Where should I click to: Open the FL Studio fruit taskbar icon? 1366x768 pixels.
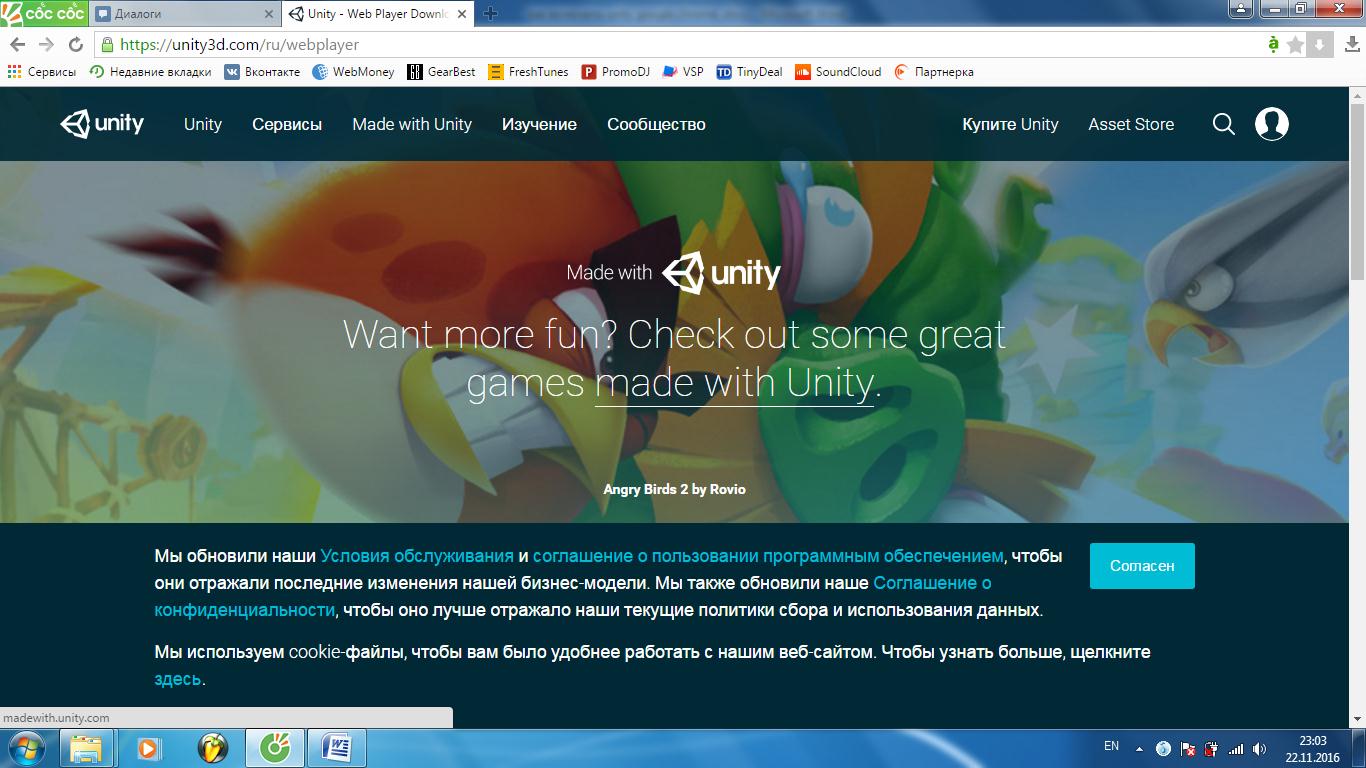pyautogui.click(x=212, y=748)
